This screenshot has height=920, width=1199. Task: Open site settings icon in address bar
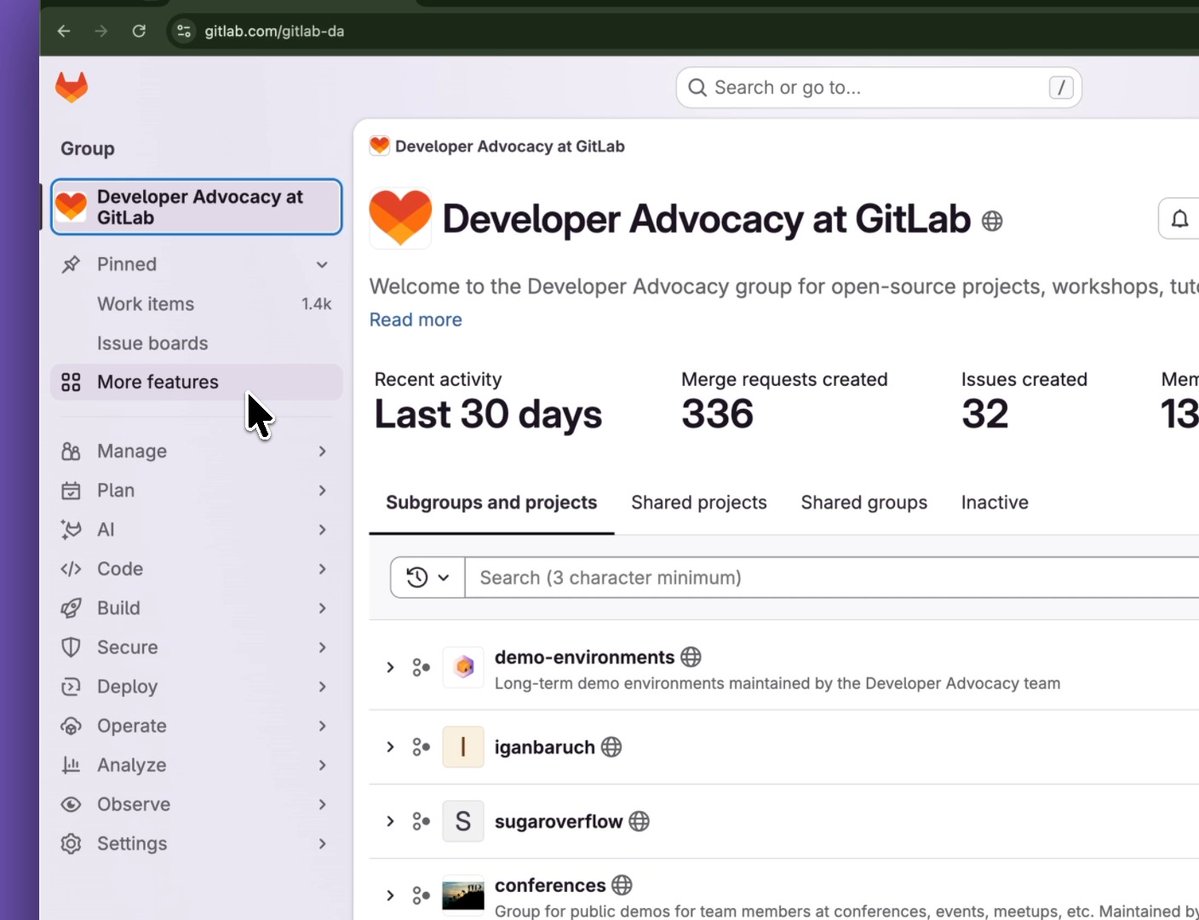184,31
